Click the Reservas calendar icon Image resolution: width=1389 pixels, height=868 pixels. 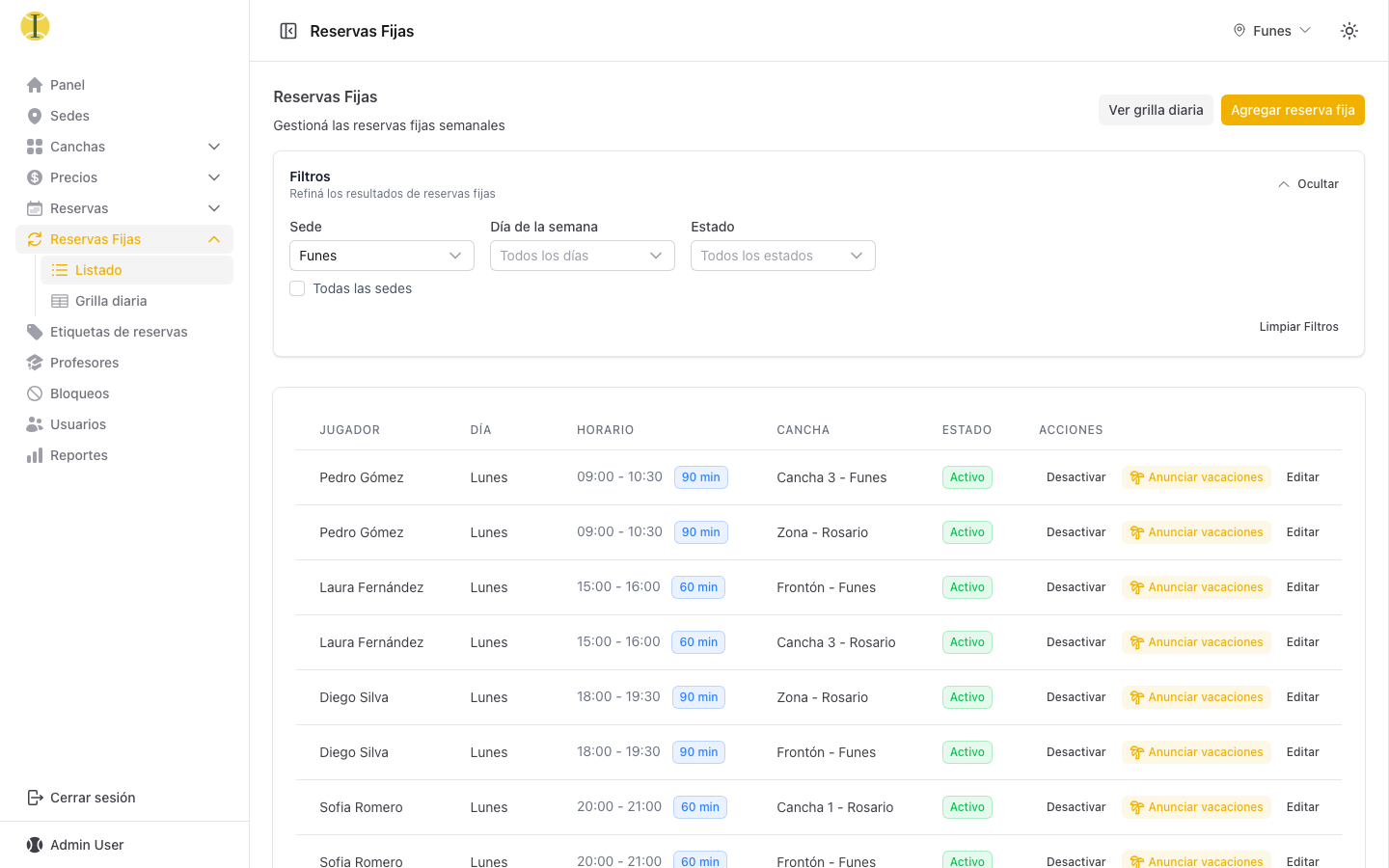point(35,208)
